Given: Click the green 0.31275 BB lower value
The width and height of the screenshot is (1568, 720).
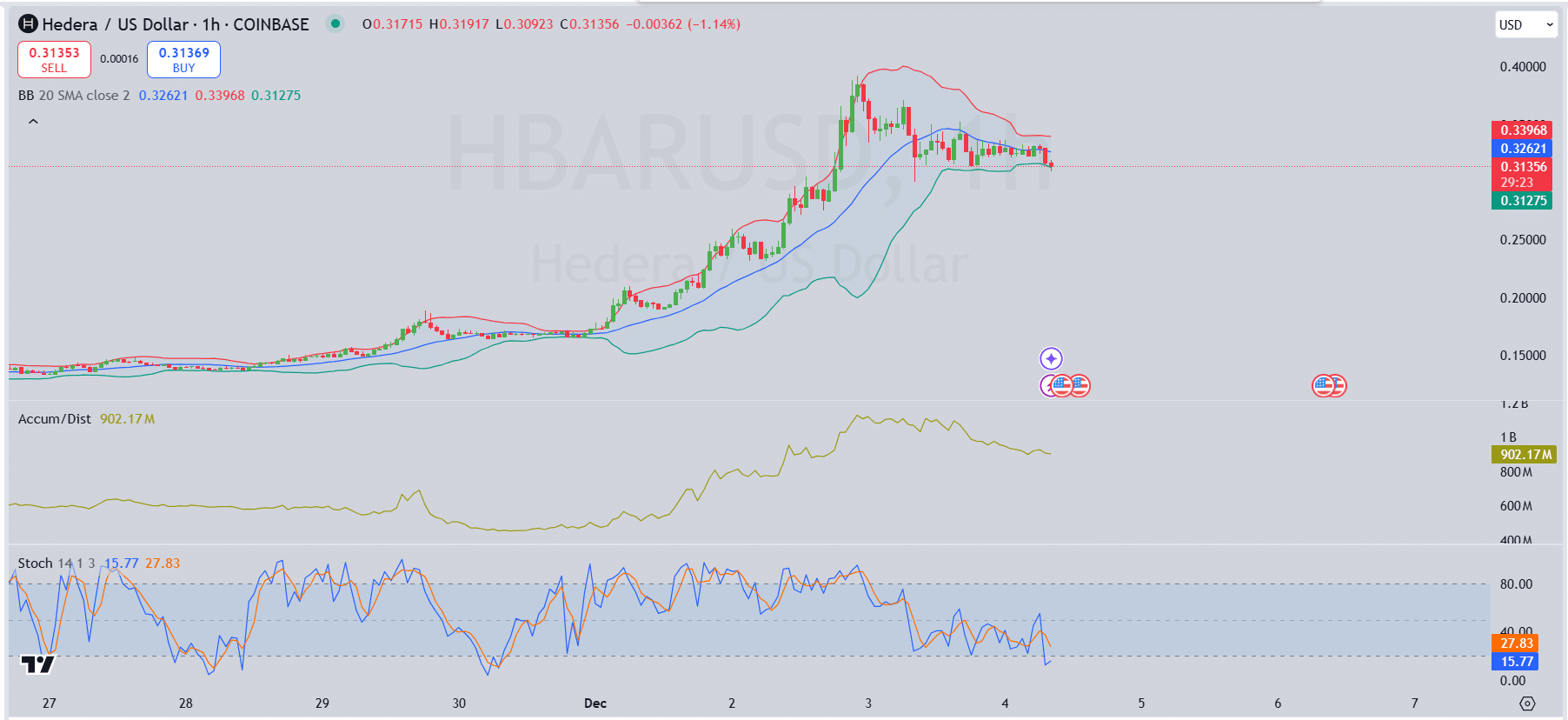Looking at the screenshot, I should point(276,96).
